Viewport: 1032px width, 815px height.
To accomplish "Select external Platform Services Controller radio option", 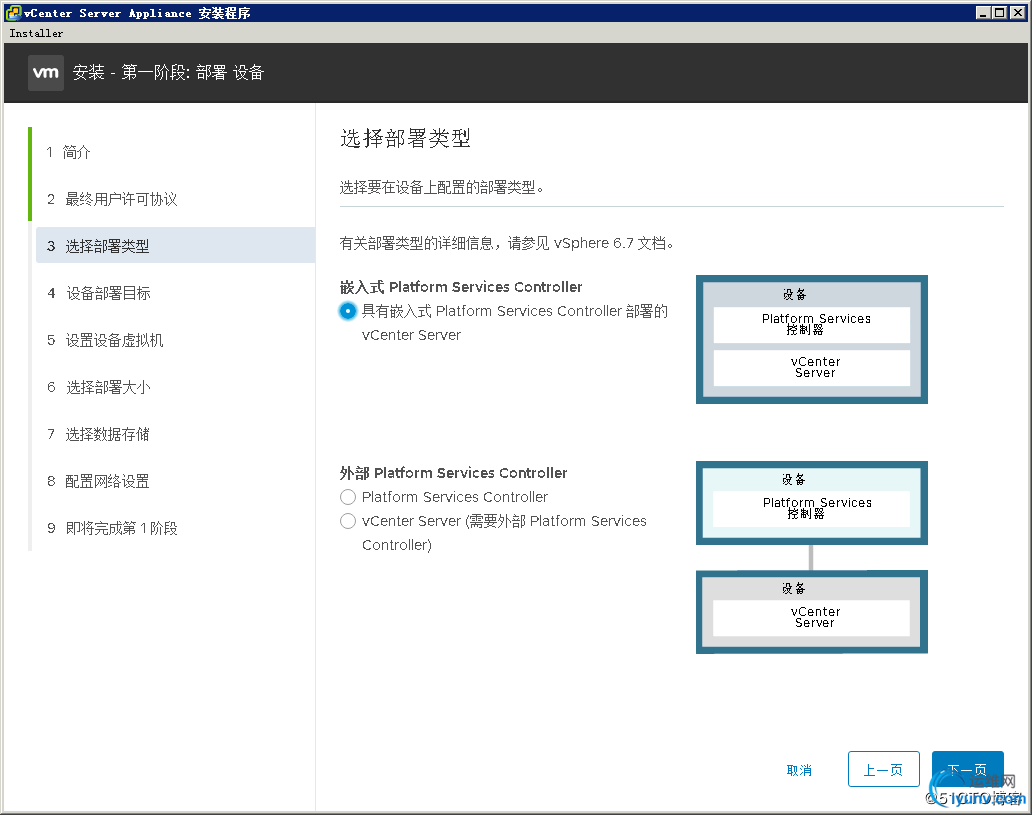I will (348, 497).
